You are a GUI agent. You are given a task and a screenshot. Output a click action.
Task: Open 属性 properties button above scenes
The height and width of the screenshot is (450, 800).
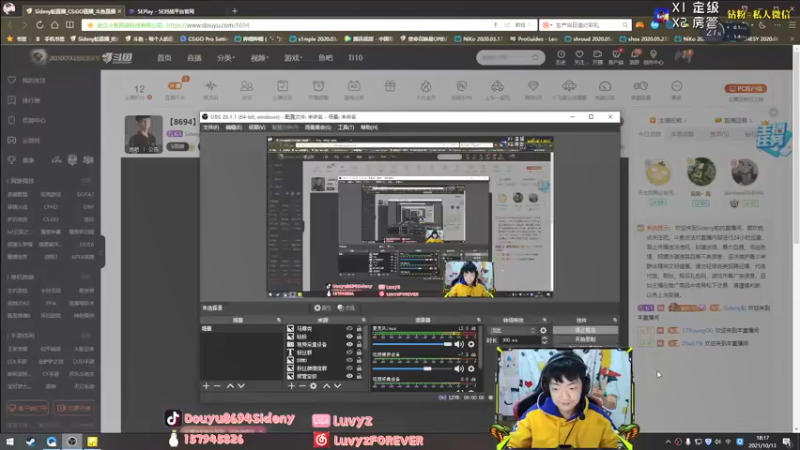coord(322,308)
